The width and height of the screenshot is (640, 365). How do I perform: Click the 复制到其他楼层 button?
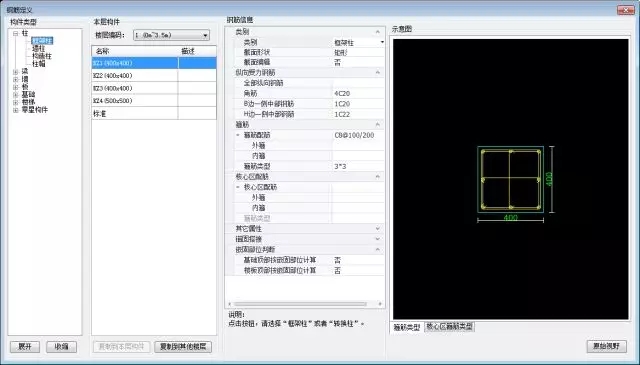[x=183, y=347]
